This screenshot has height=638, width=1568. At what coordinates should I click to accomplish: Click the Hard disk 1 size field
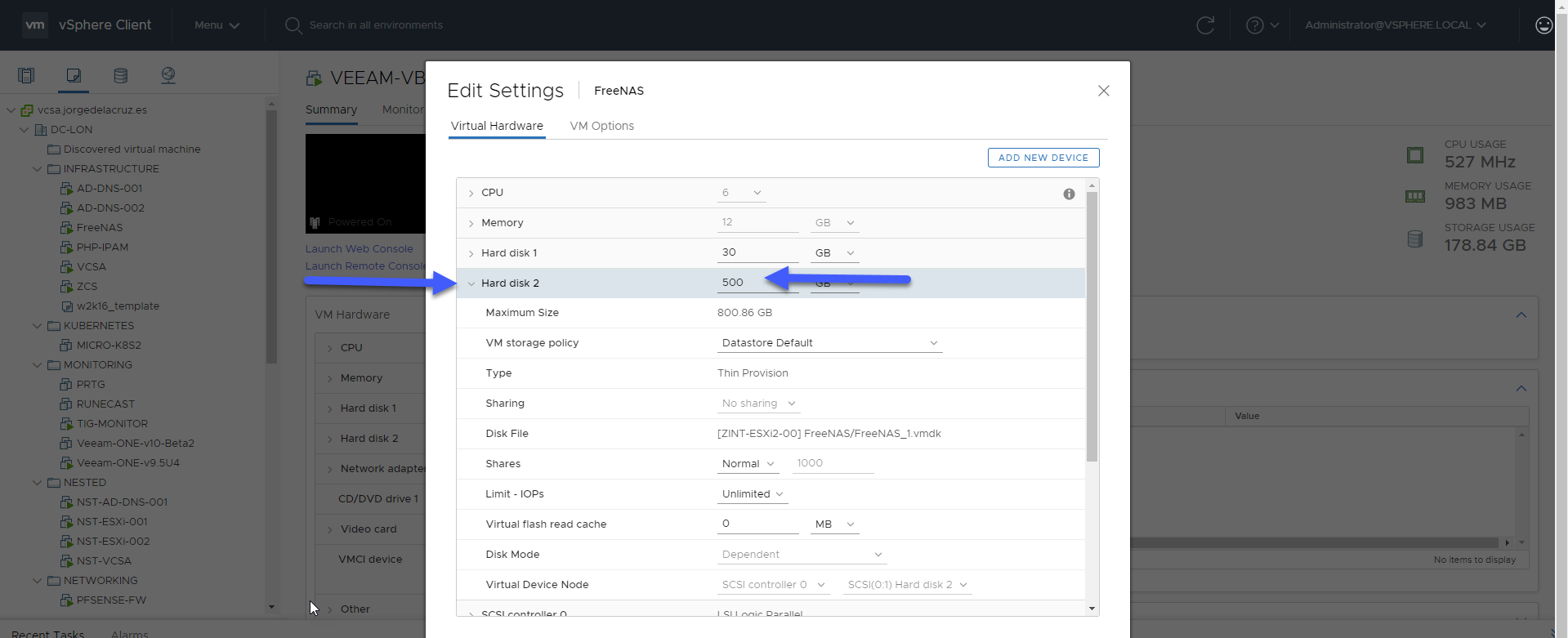(x=757, y=252)
